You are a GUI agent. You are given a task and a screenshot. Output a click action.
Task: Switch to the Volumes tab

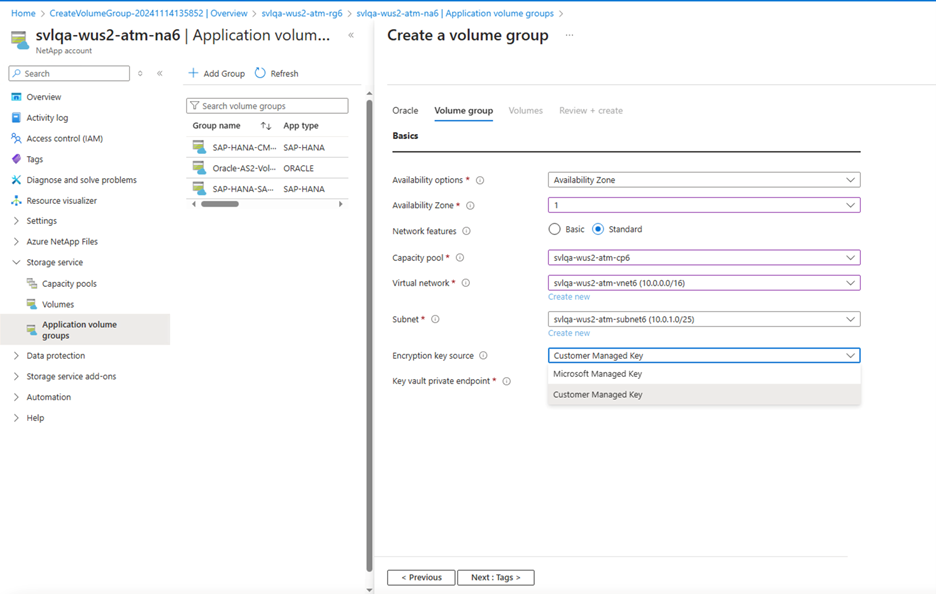525,111
